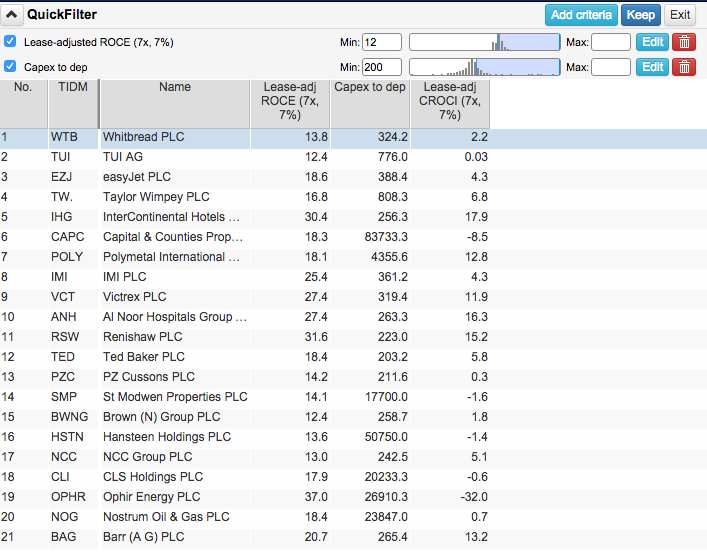Sort by Lease-adj CROCI column header
Image resolution: width=707 pixels, height=558 pixels.
coord(450,104)
